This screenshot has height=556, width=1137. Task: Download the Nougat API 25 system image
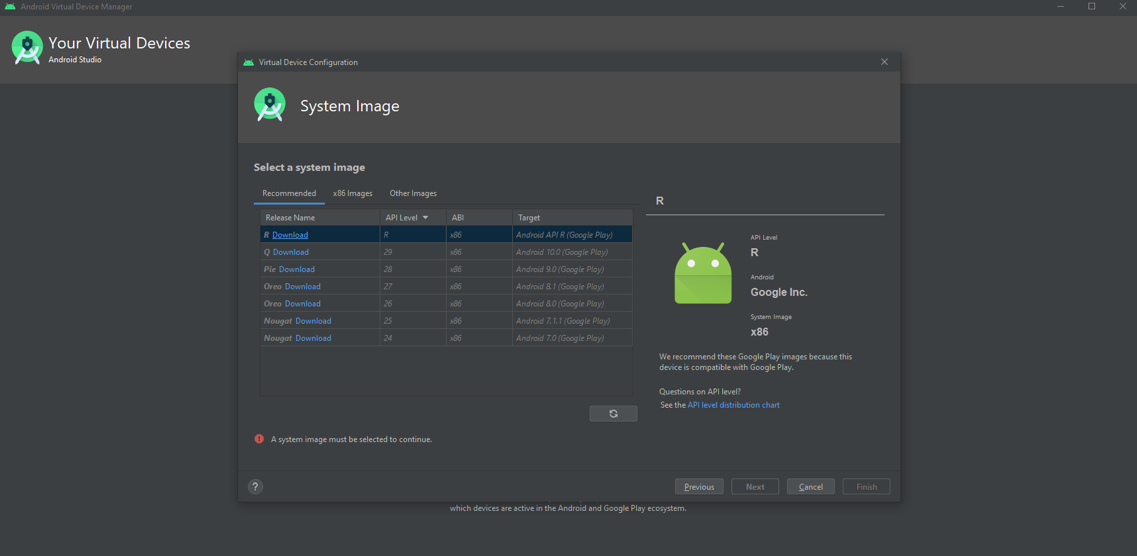[313, 321]
